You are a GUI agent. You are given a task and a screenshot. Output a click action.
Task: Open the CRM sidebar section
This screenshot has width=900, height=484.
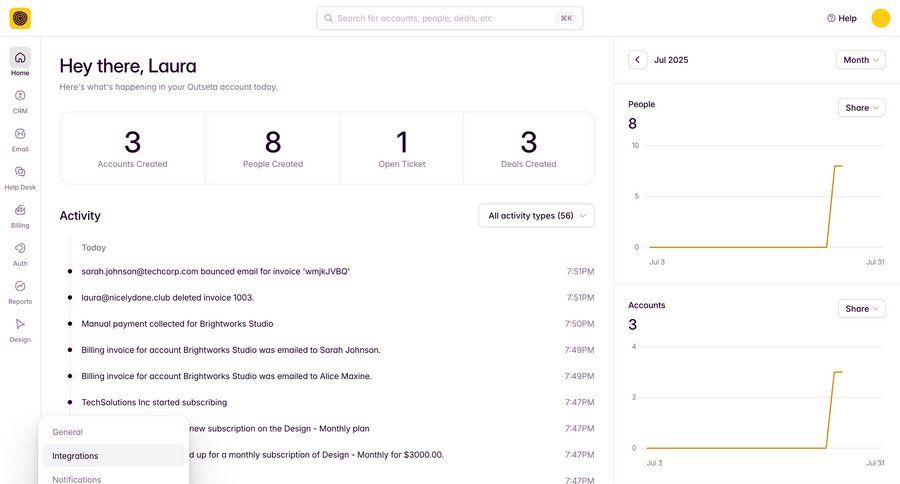(20, 102)
